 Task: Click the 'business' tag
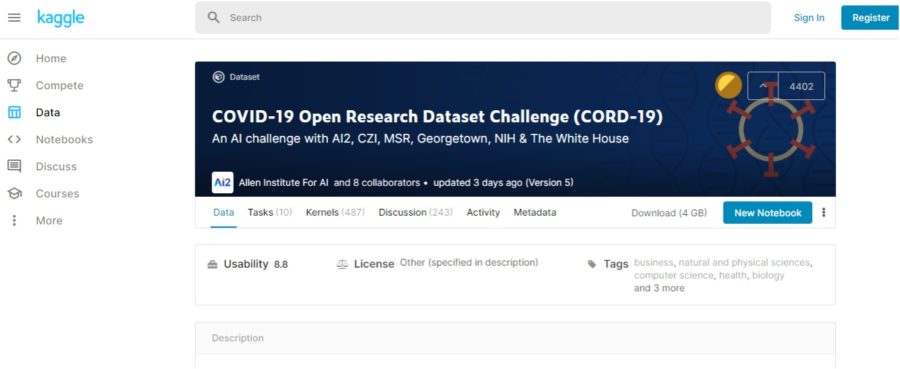point(653,262)
